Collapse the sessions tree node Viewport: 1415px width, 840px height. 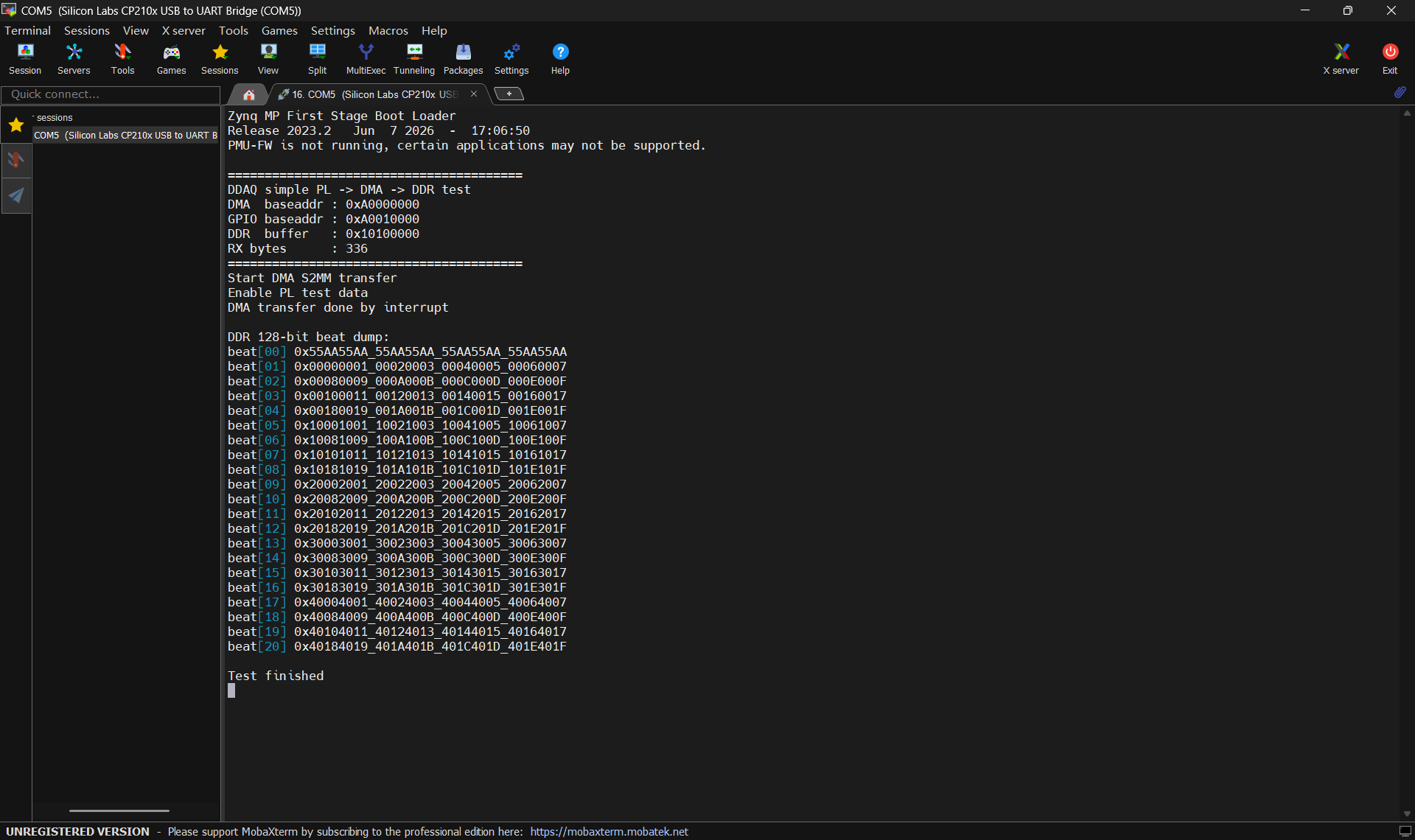(x=35, y=117)
